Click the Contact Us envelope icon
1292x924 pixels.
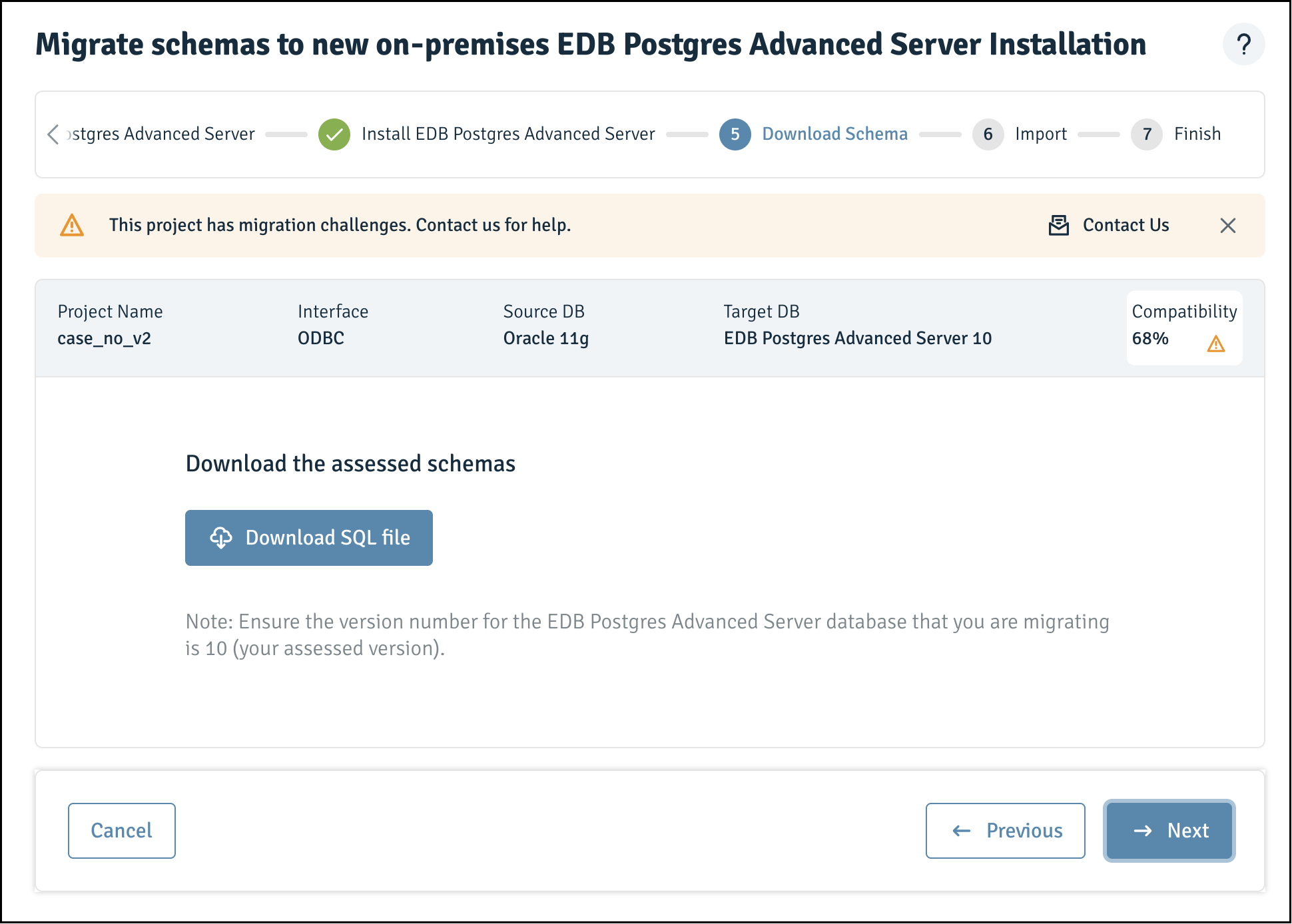coord(1058,226)
